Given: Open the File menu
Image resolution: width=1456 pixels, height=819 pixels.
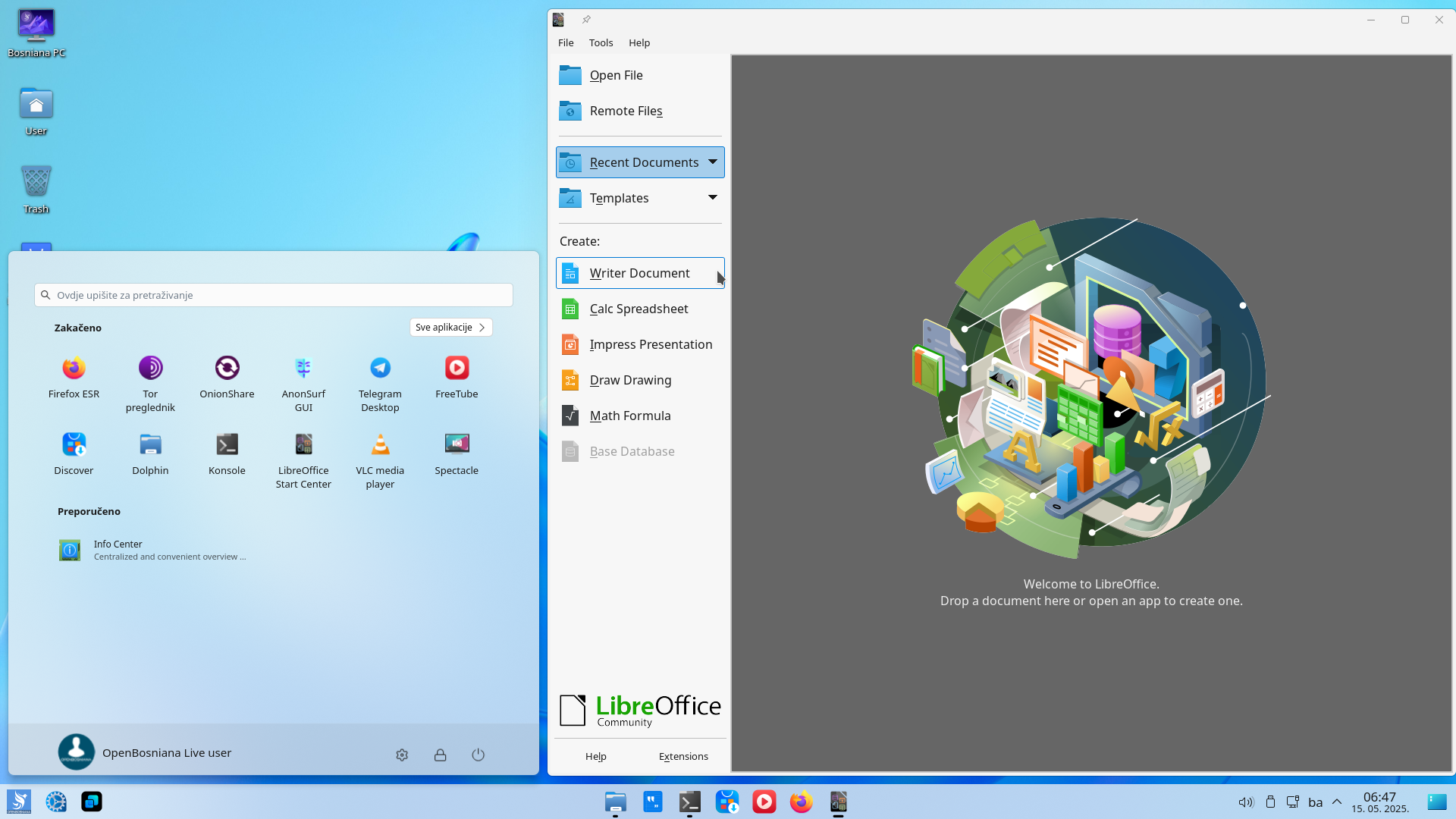Looking at the screenshot, I should (566, 42).
